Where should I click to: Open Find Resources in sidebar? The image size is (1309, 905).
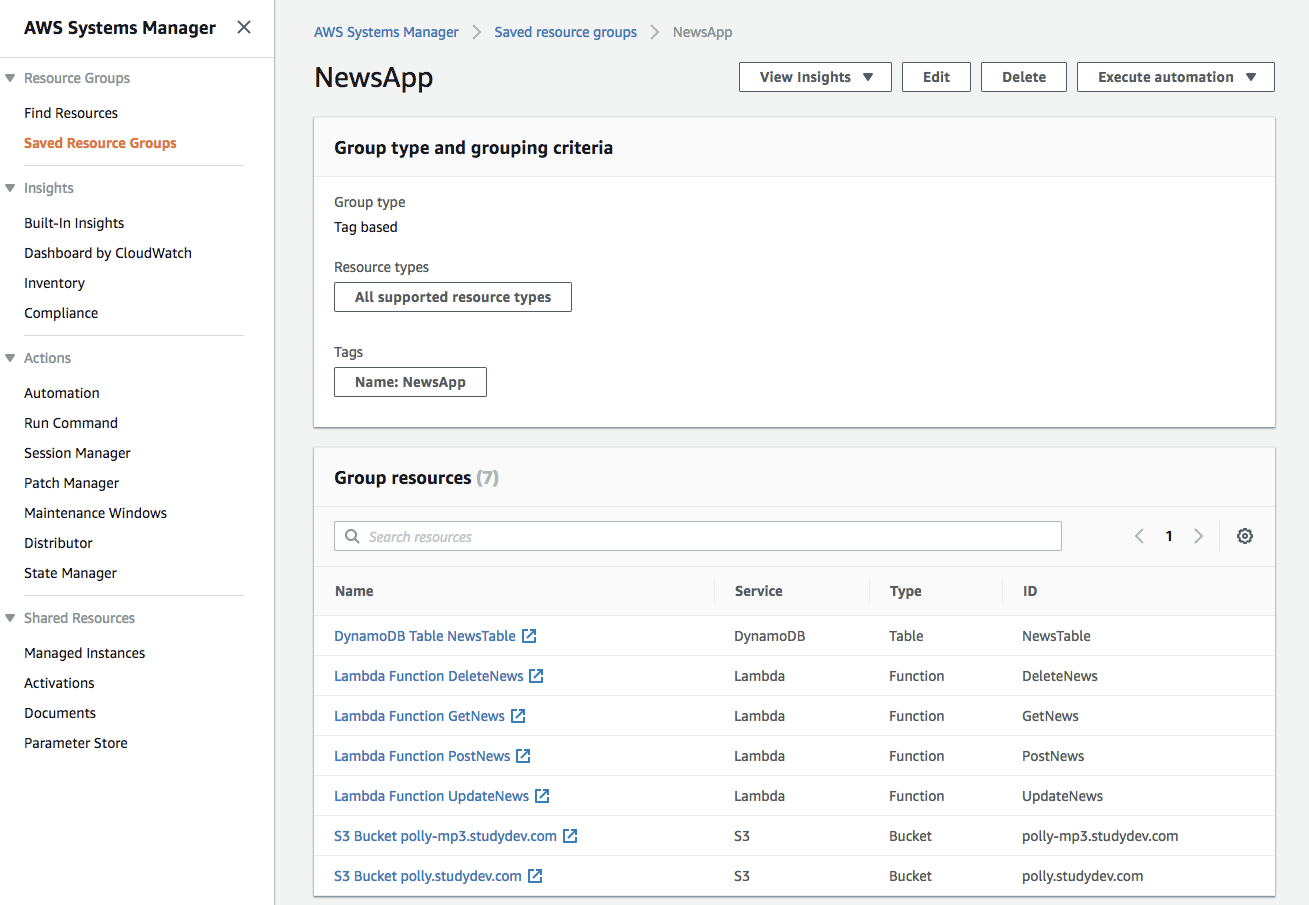(71, 113)
